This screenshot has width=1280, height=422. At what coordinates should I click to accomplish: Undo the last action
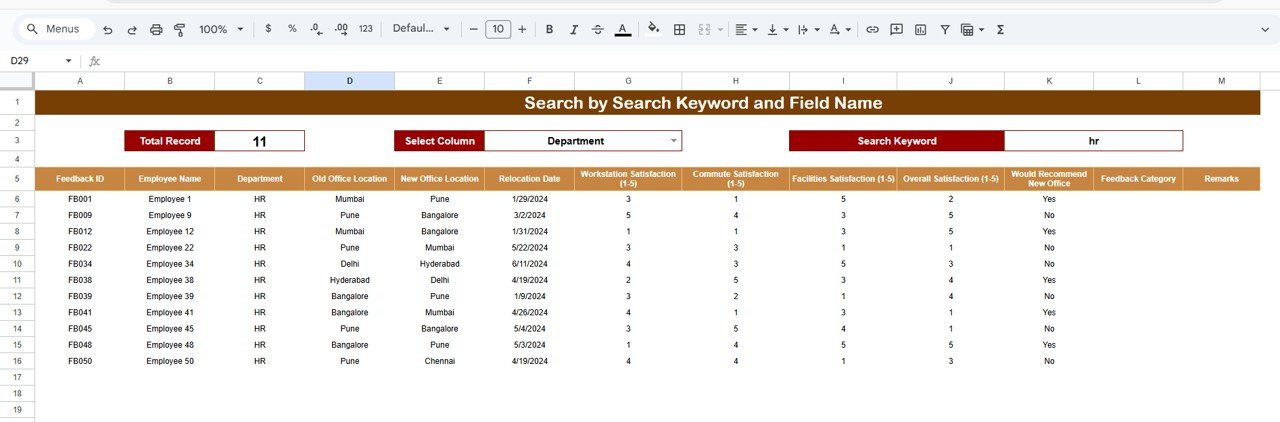[108, 30]
